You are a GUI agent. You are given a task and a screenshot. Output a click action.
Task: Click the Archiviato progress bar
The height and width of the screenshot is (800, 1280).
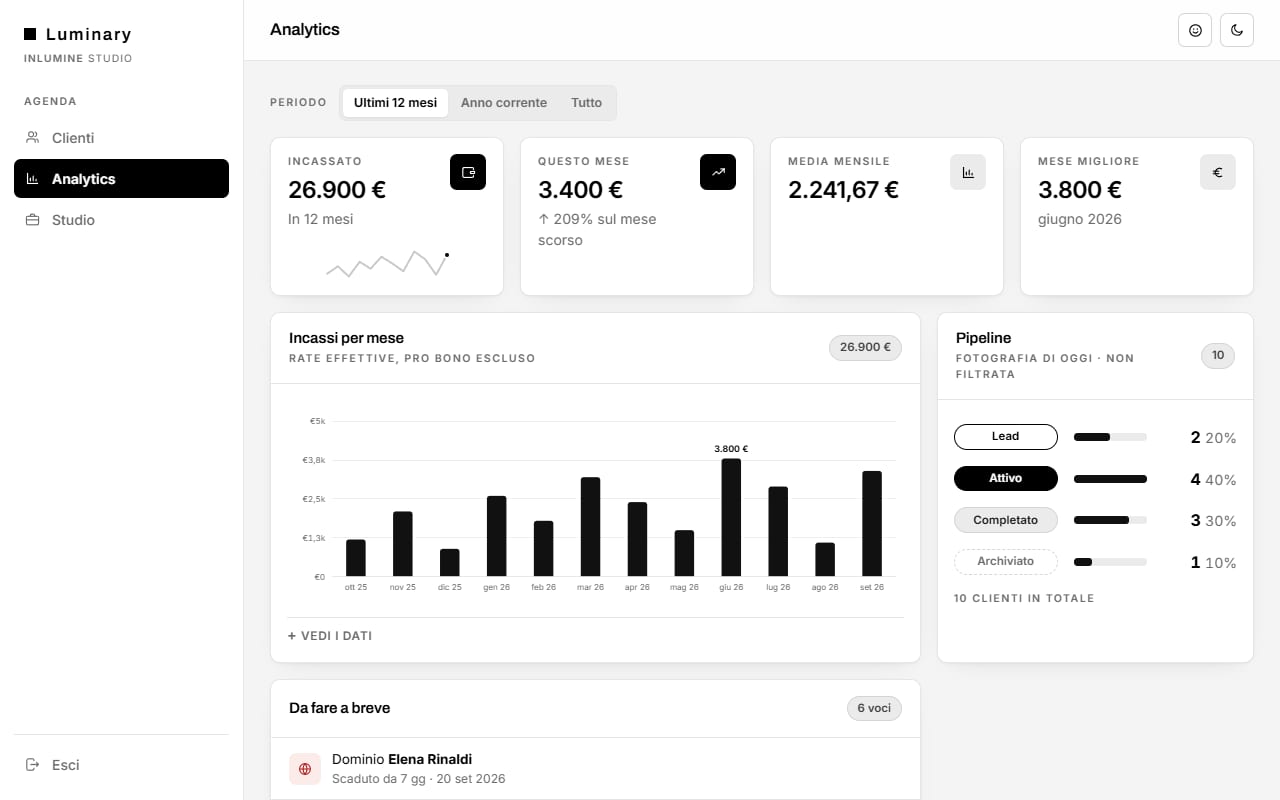1110,562
